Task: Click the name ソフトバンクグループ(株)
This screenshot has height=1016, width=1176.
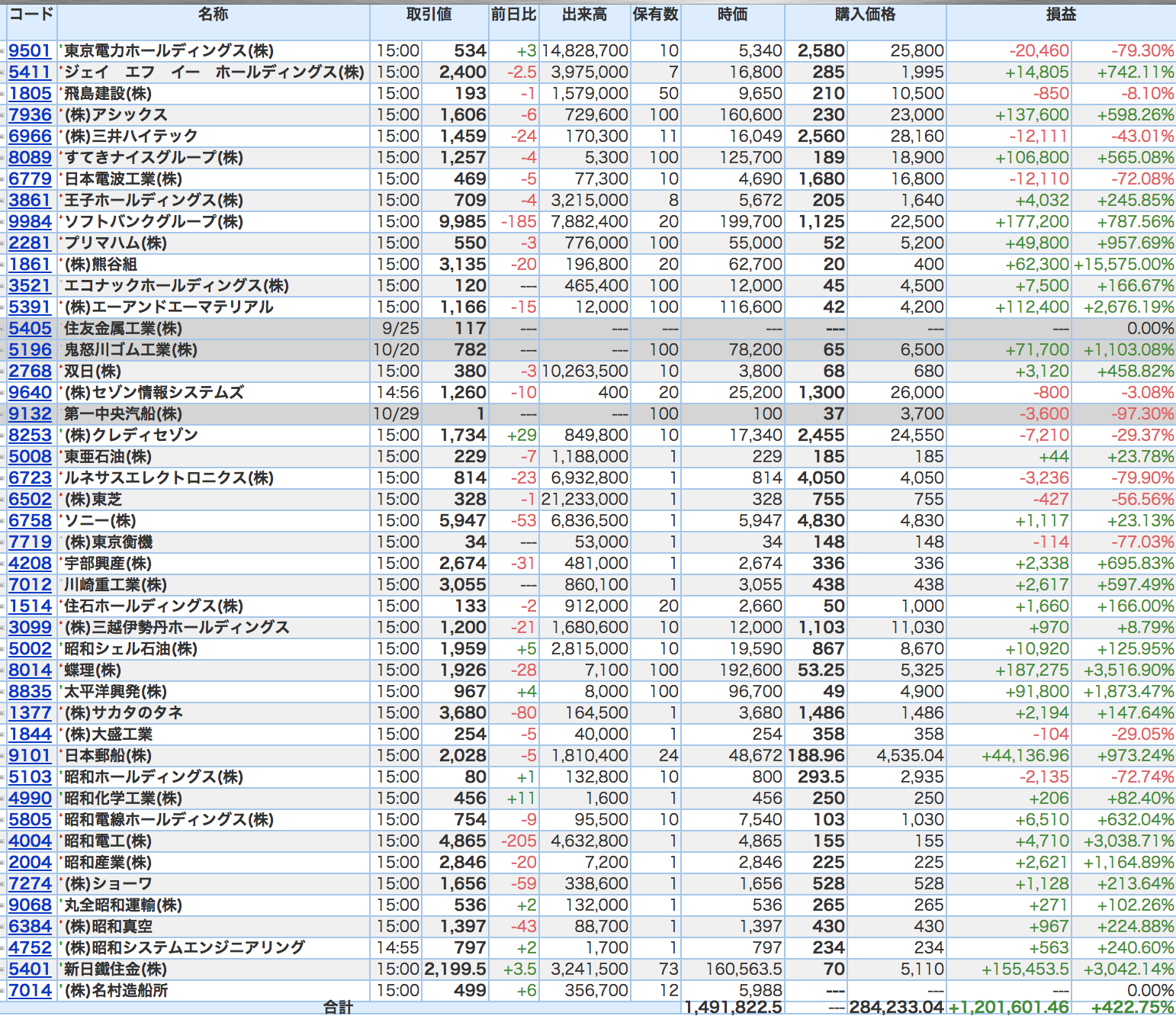Action: 153,221
